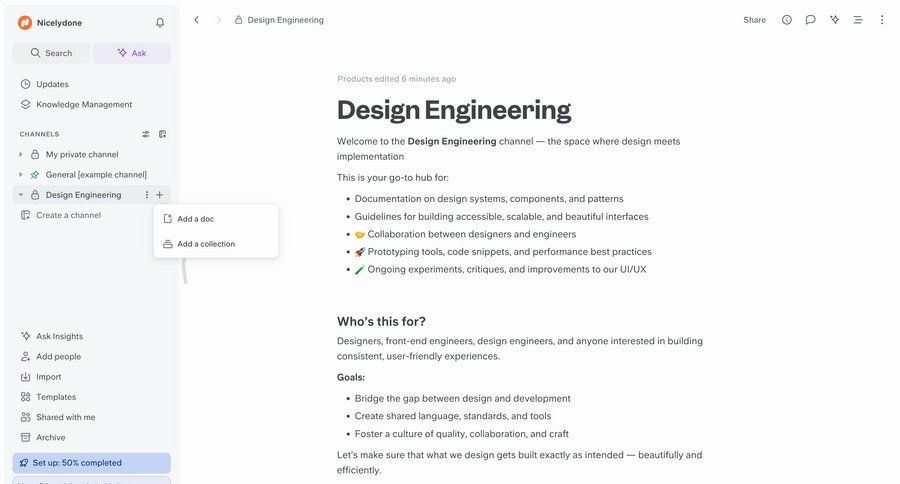Open the info icon in top bar
The height and width of the screenshot is (484, 900).
(787, 20)
